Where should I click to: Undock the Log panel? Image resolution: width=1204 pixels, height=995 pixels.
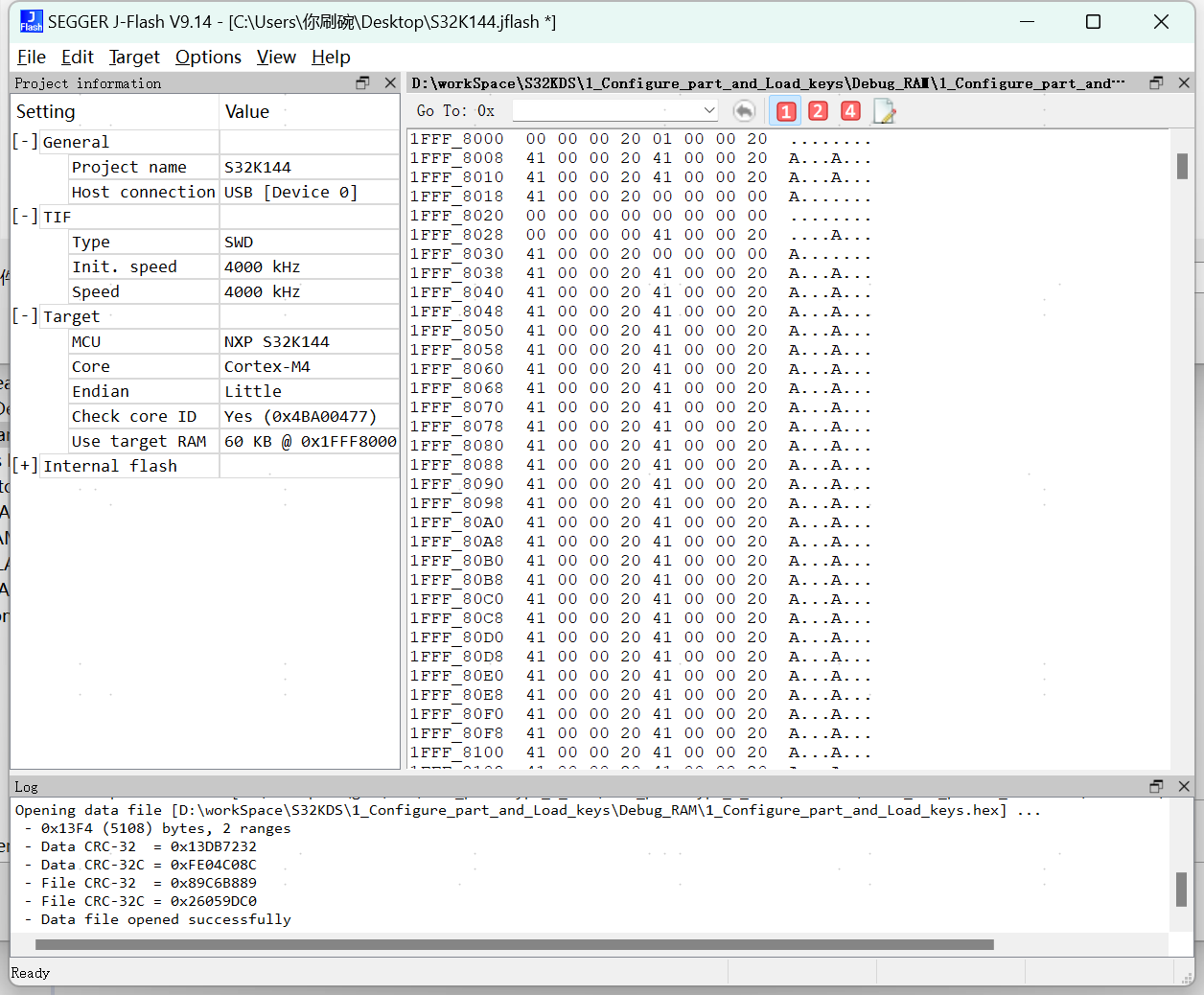1156,786
